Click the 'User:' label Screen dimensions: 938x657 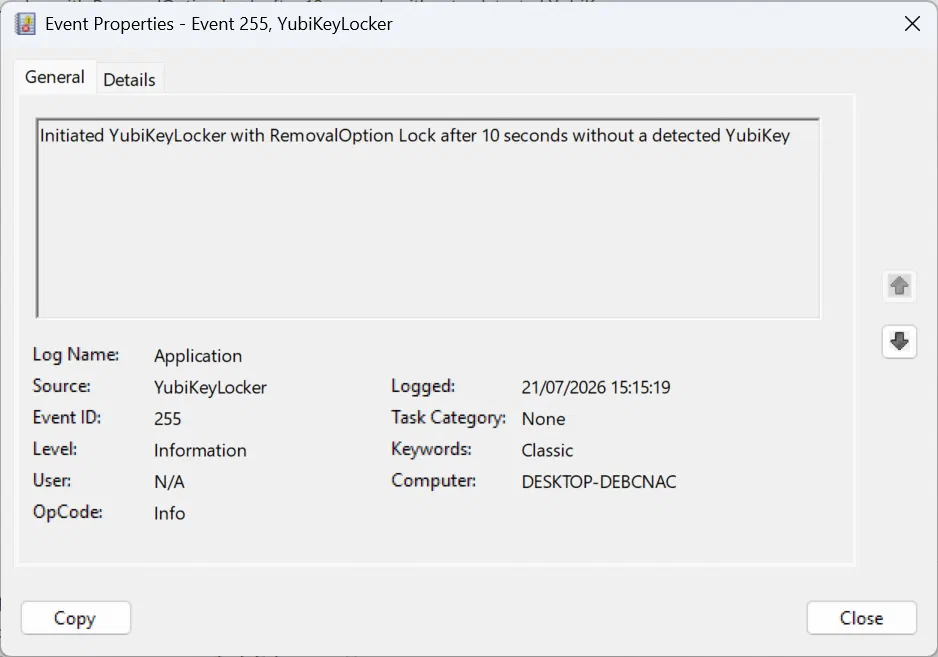[x=52, y=480]
